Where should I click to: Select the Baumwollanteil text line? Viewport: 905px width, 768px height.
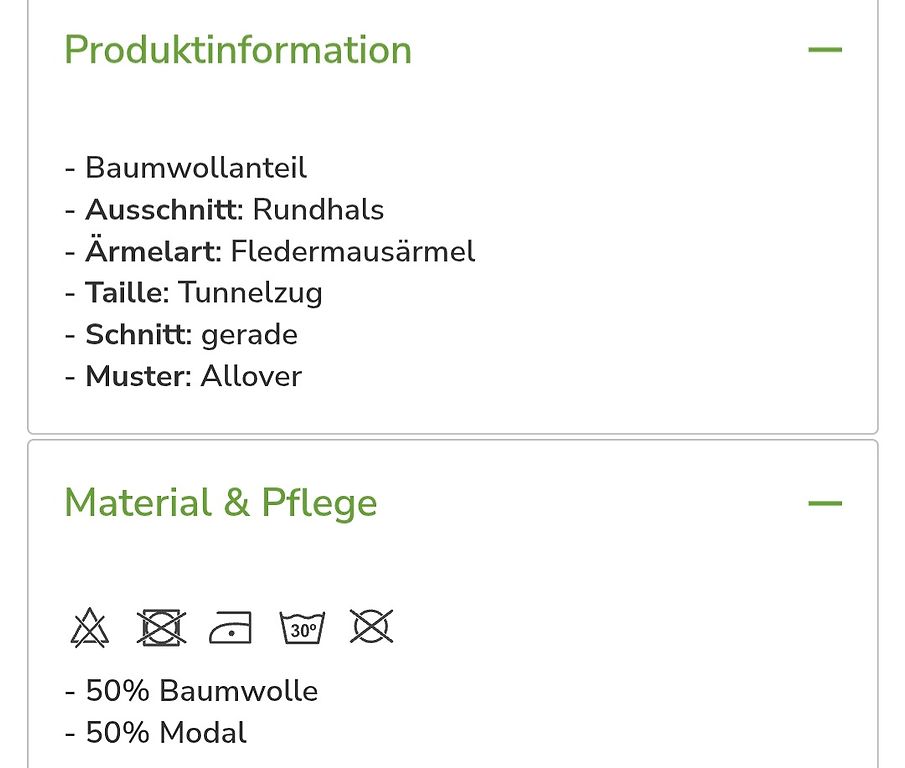pyautogui.click(x=185, y=168)
